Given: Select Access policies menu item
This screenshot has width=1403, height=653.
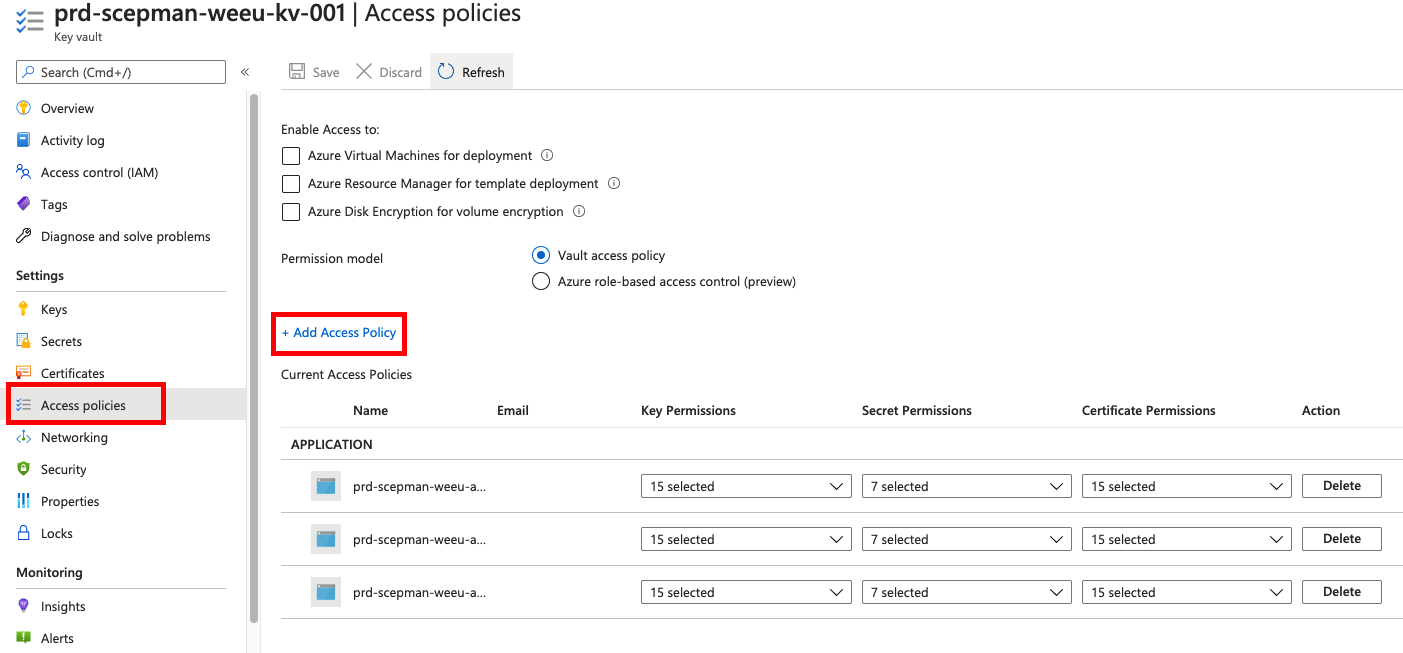Looking at the screenshot, I should click(x=83, y=405).
